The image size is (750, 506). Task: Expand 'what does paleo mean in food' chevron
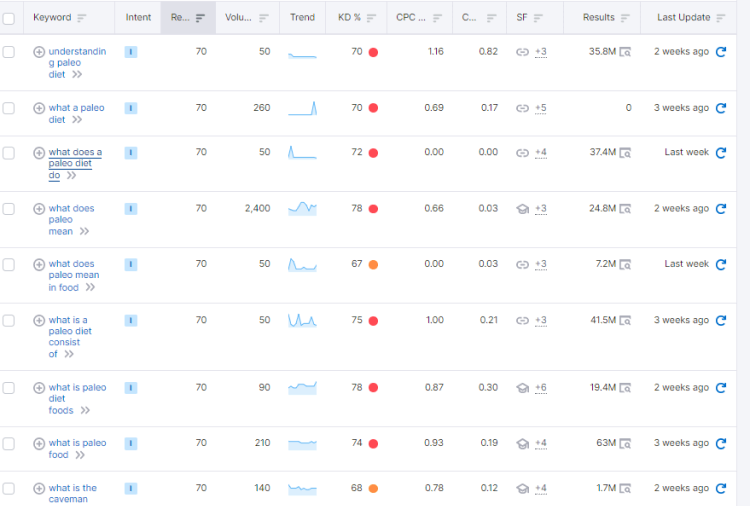tap(90, 287)
